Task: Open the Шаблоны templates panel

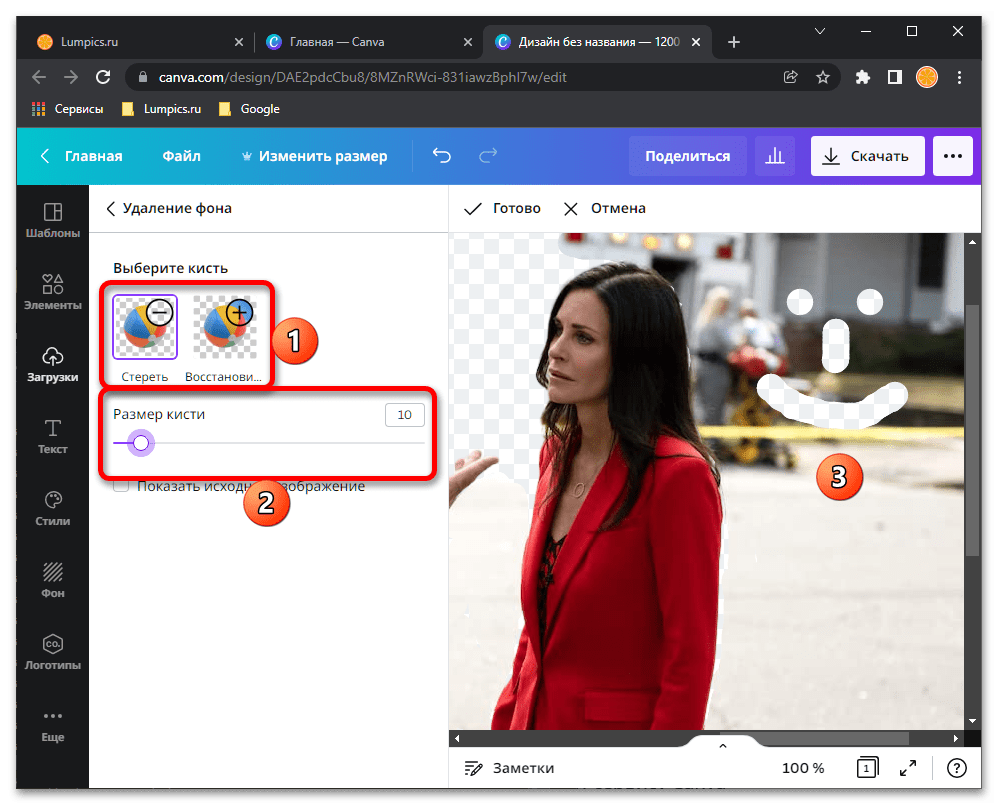Action: tap(53, 220)
